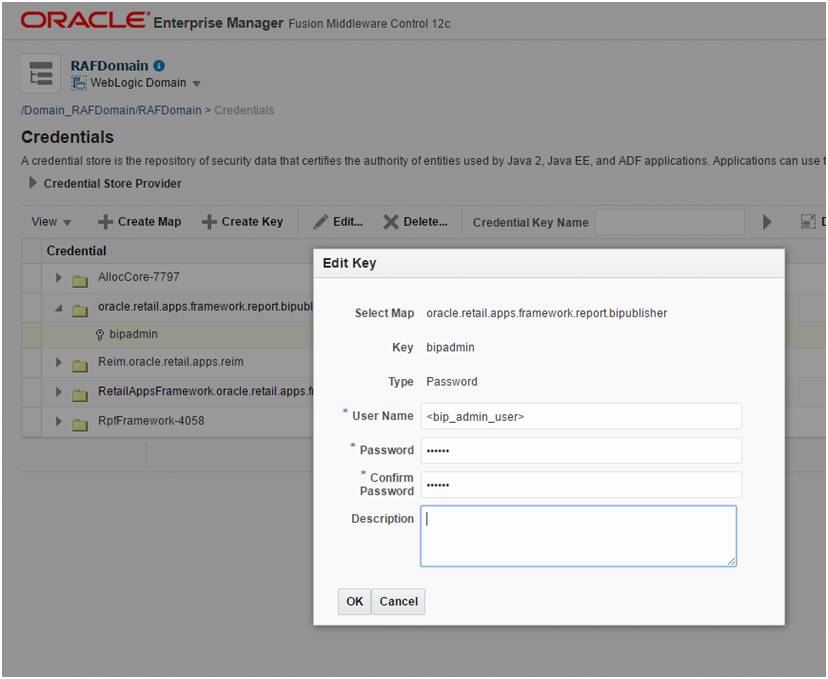Collapse the oracle.retail.apps.framework.report.bipublisher map

[x=59, y=308]
